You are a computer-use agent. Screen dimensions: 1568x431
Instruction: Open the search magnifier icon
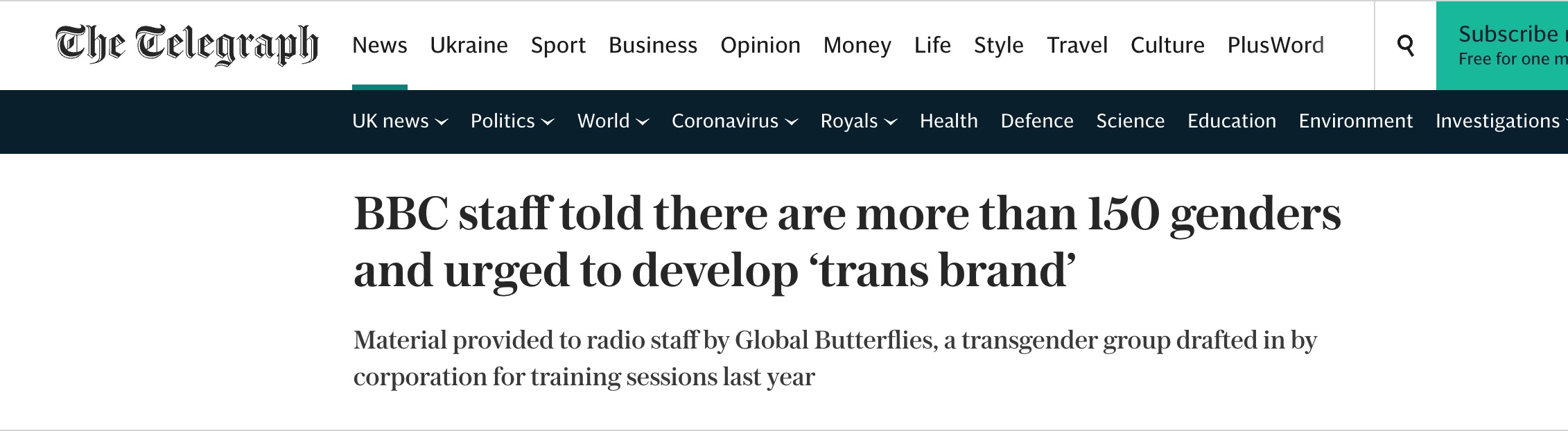1405,46
